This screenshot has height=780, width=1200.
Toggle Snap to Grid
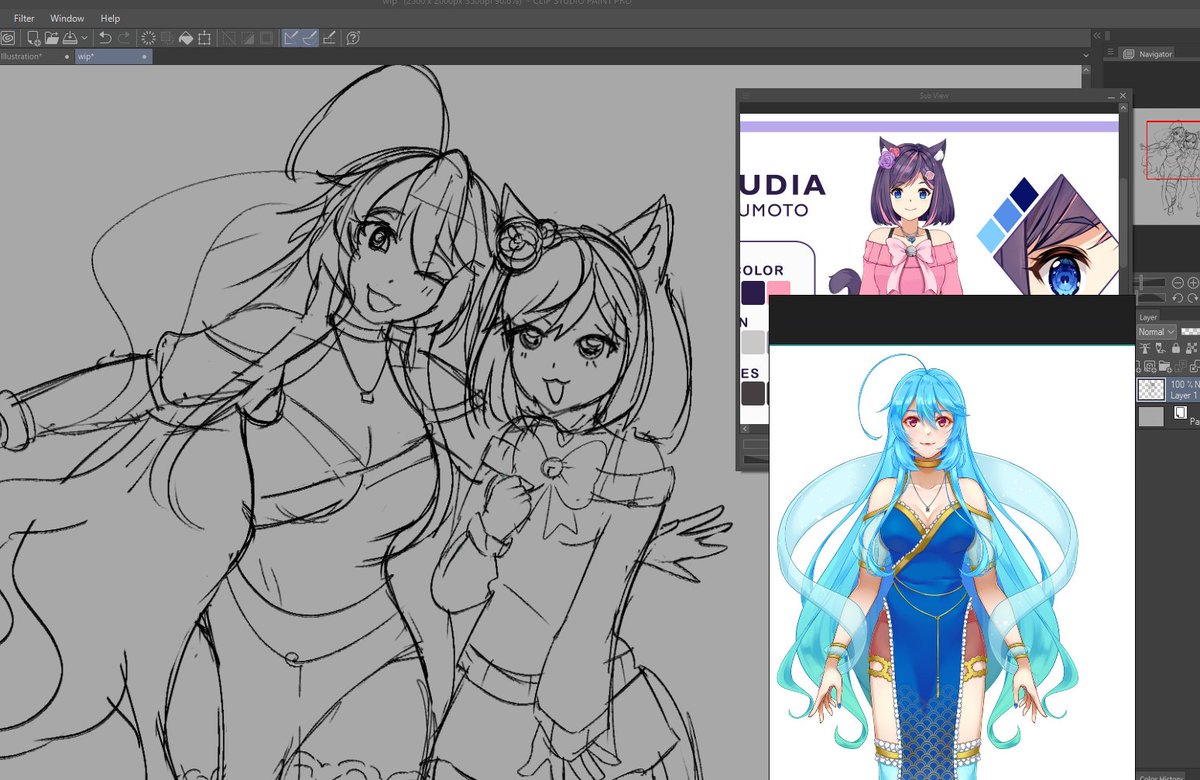(x=329, y=38)
